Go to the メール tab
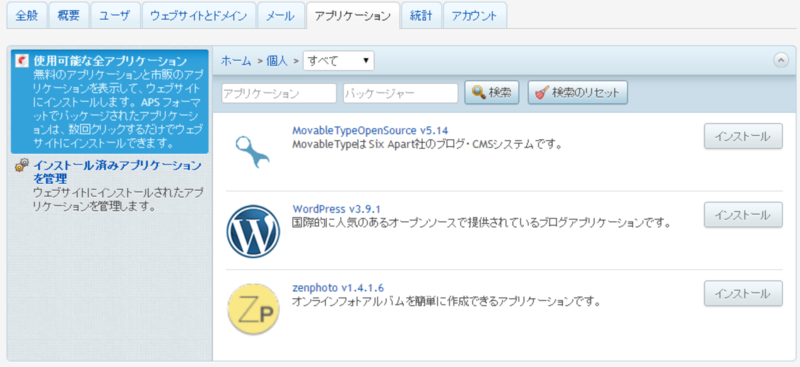 280,15
